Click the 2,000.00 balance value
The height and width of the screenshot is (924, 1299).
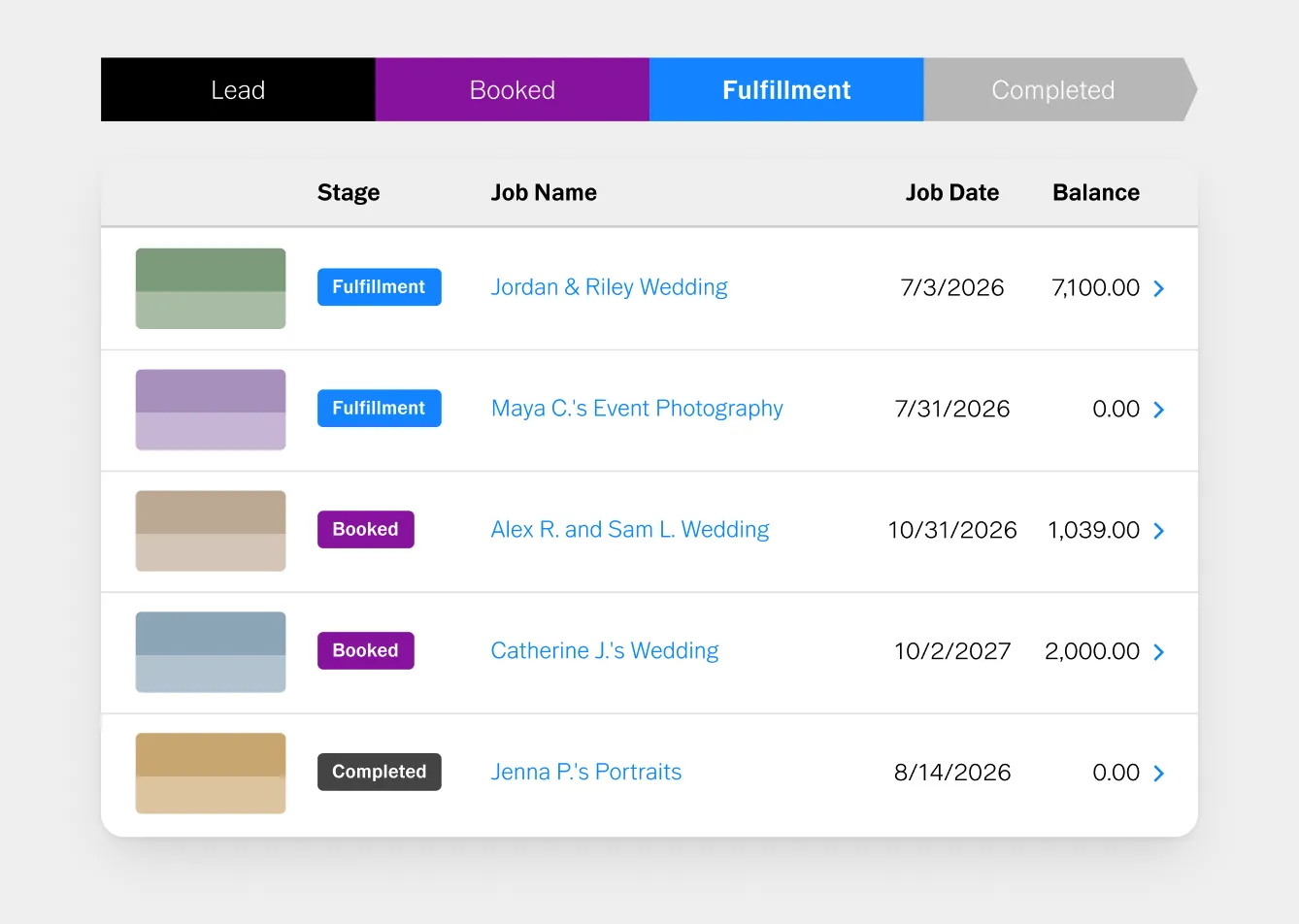pyautogui.click(x=1092, y=652)
